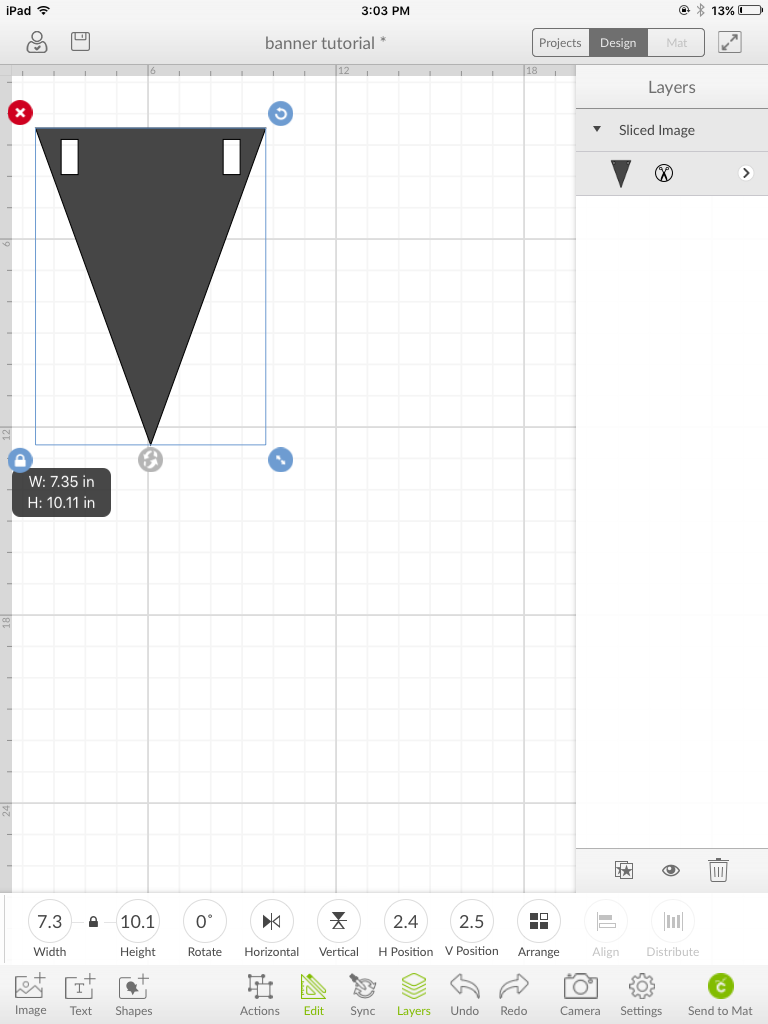This screenshot has width=768, height=1024.
Task: Collapse the Sliced Image group
Action: pos(597,129)
